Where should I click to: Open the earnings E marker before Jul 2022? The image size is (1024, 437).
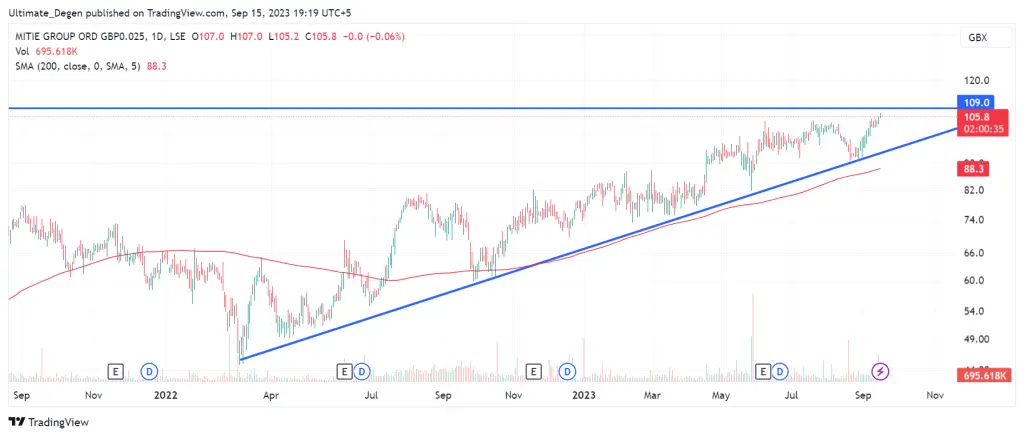pos(344,372)
